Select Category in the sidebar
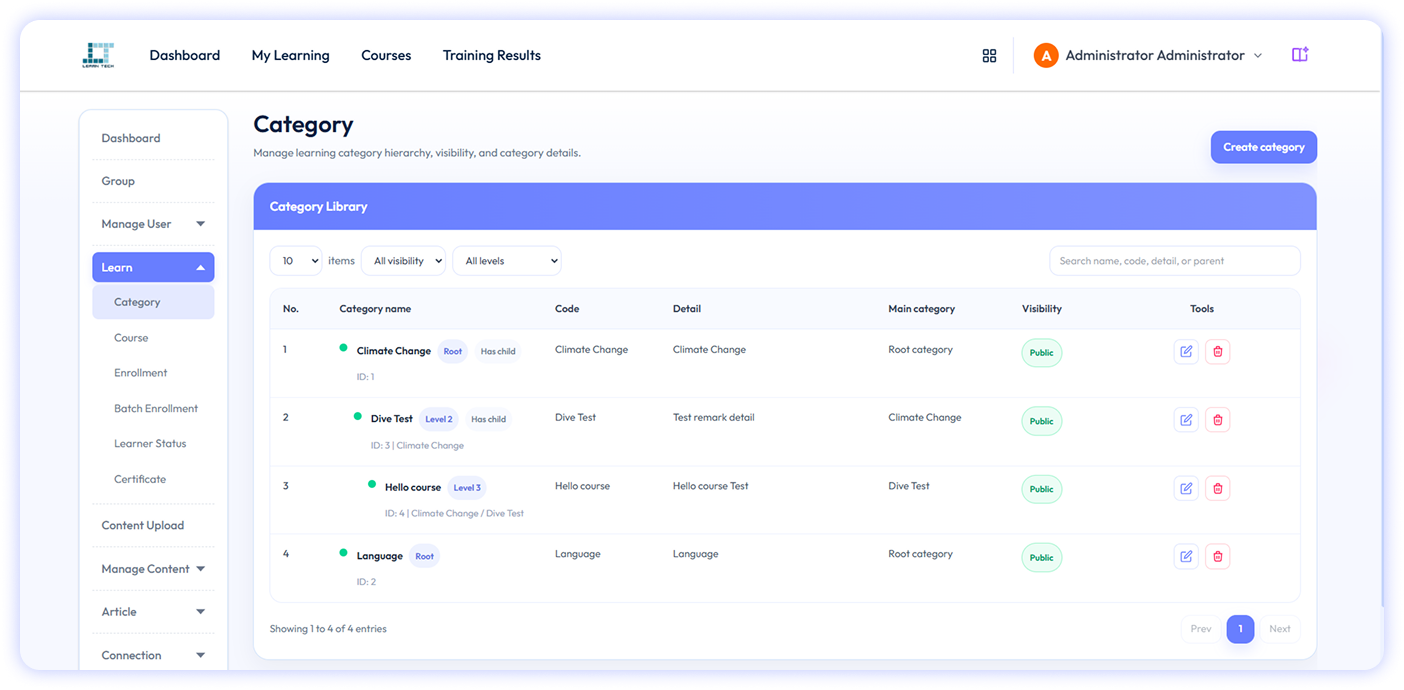 (x=153, y=302)
